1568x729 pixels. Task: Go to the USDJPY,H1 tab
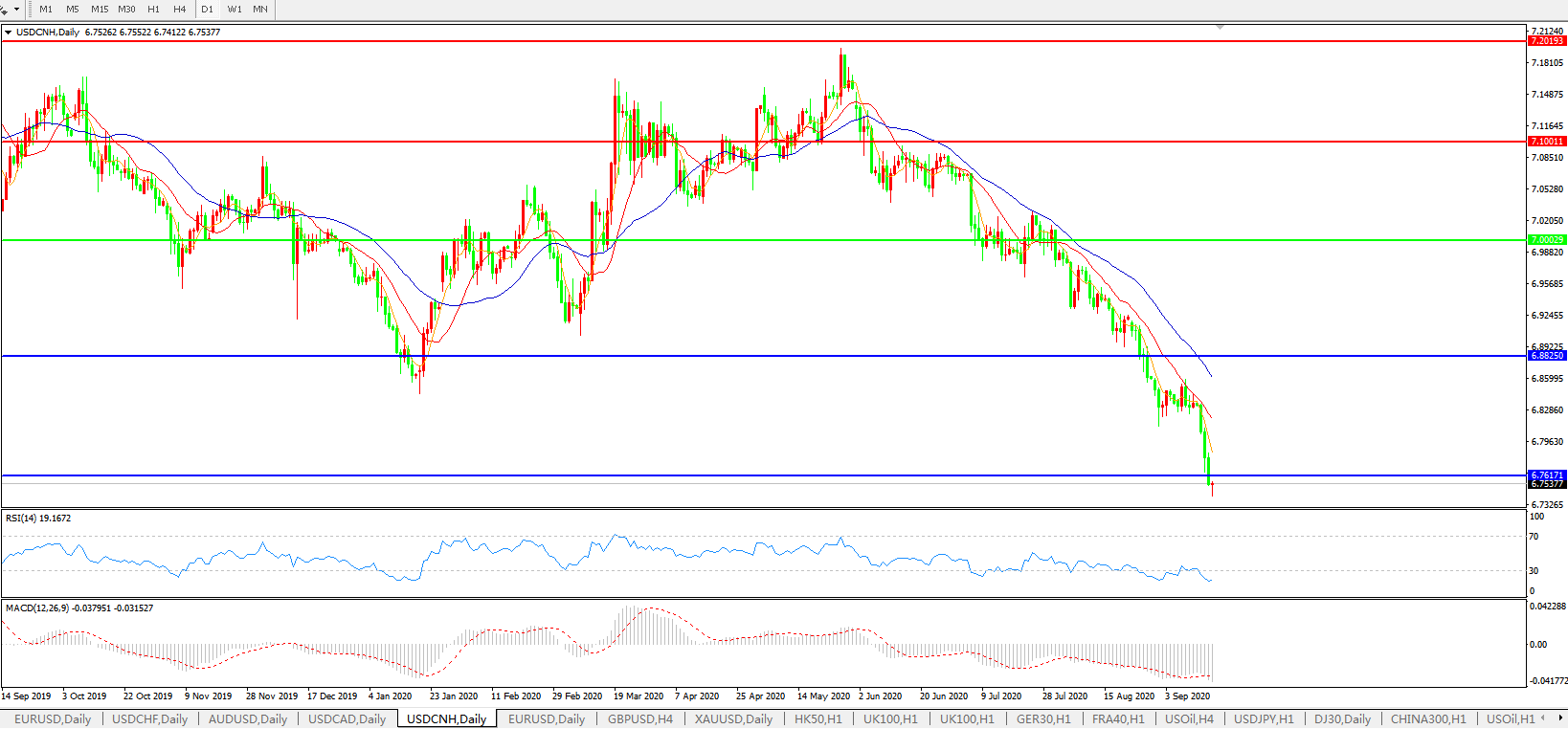click(x=1264, y=718)
